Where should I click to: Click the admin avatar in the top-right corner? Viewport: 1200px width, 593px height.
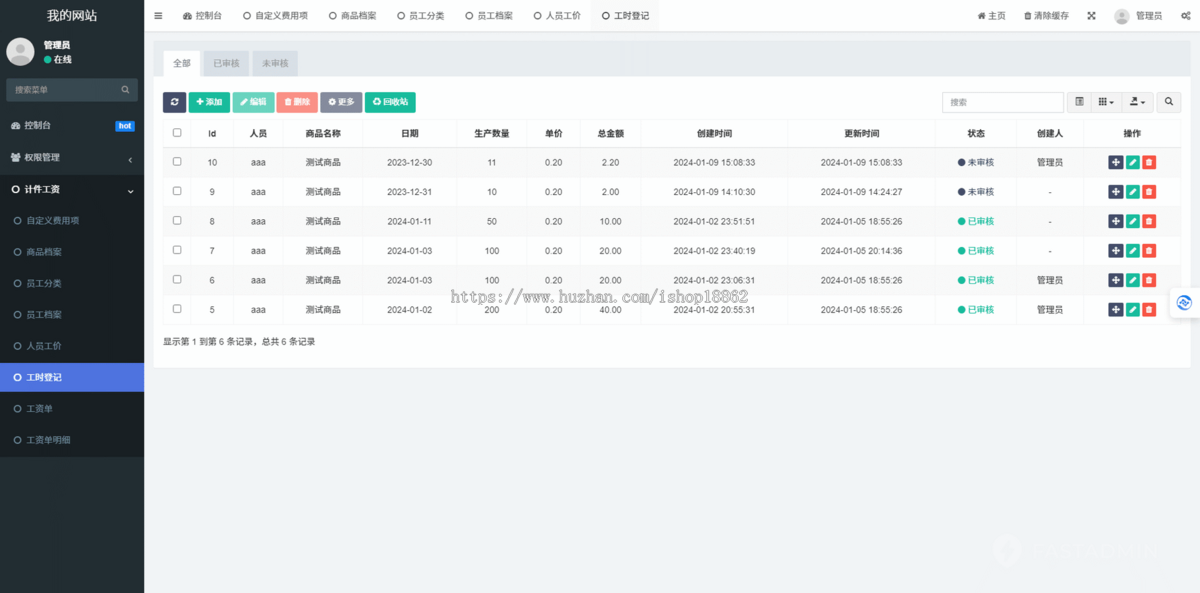(1121, 15)
